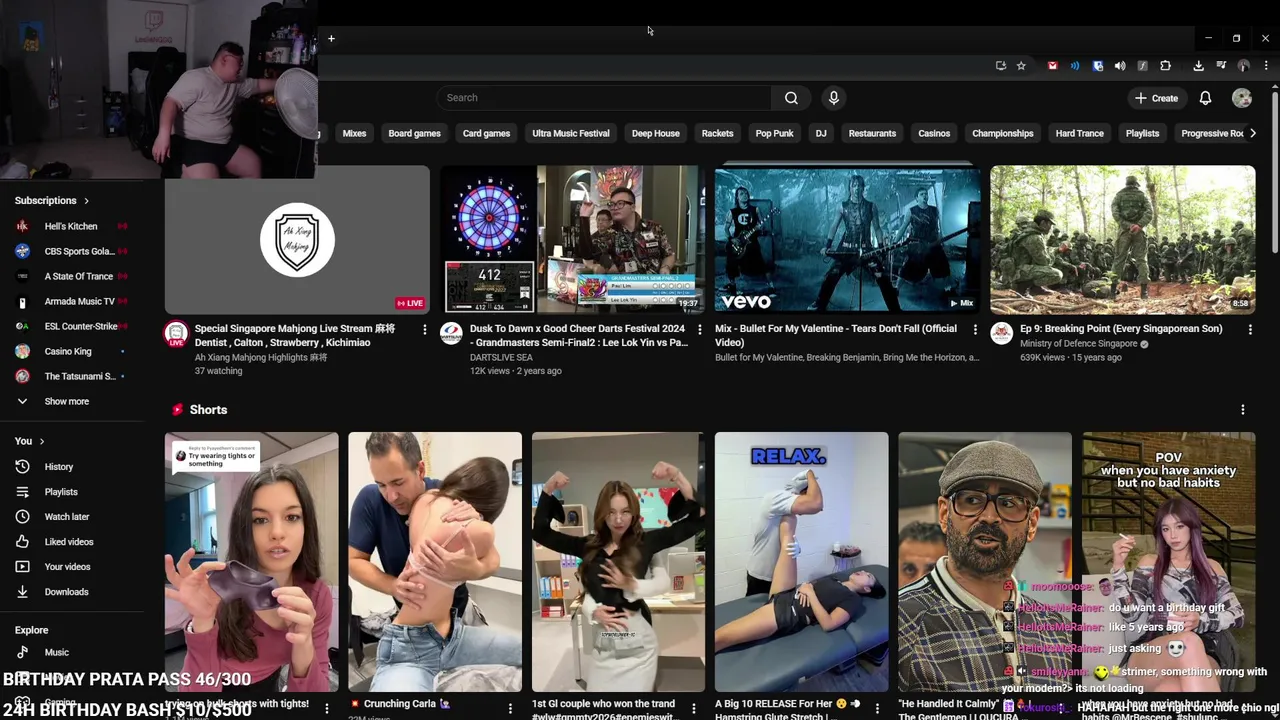This screenshot has width=1280, height=720.
Task: Open options menu for Darts Festival video
Action: [x=699, y=329]
